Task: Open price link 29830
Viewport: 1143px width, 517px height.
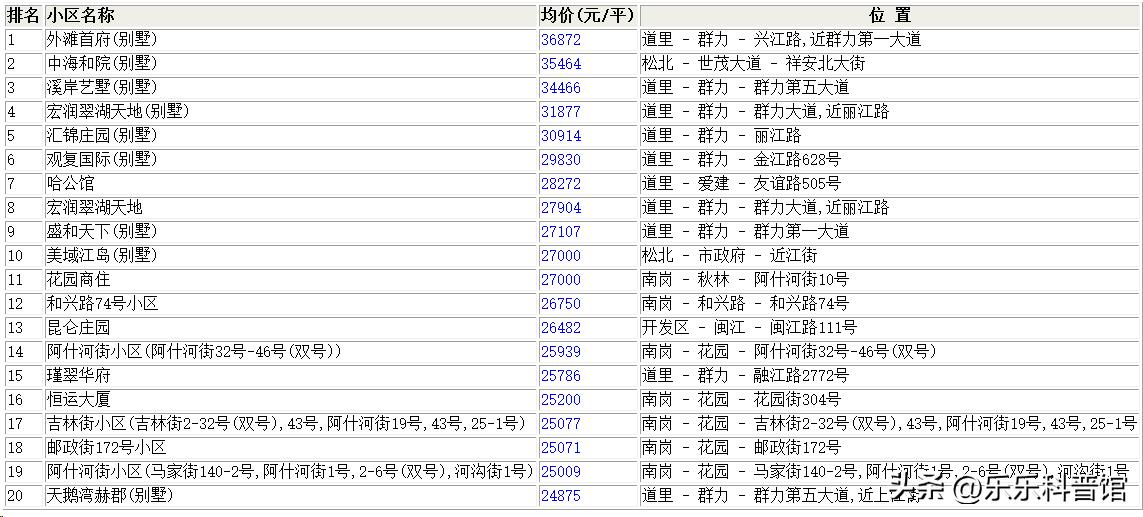Action: pos(561,160)
